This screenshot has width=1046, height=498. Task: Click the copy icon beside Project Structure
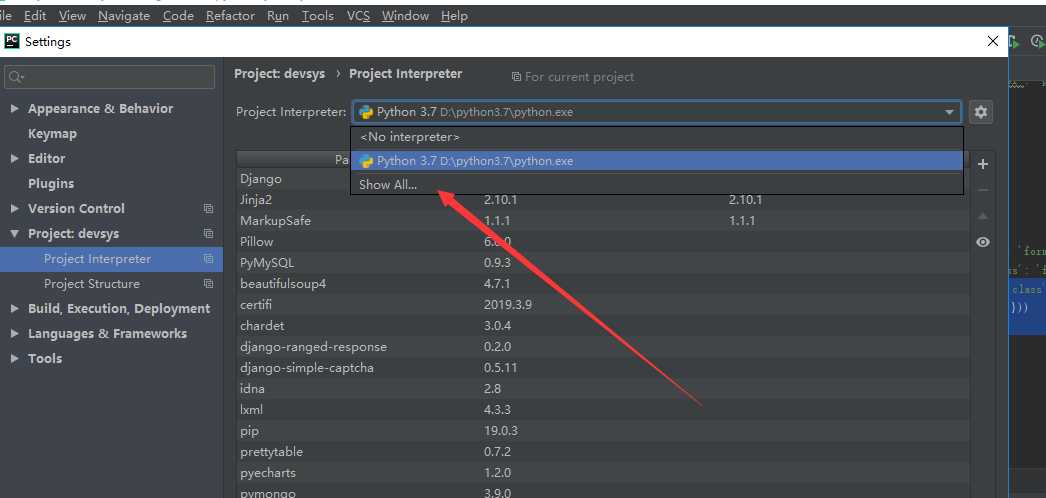click(208, 284)
